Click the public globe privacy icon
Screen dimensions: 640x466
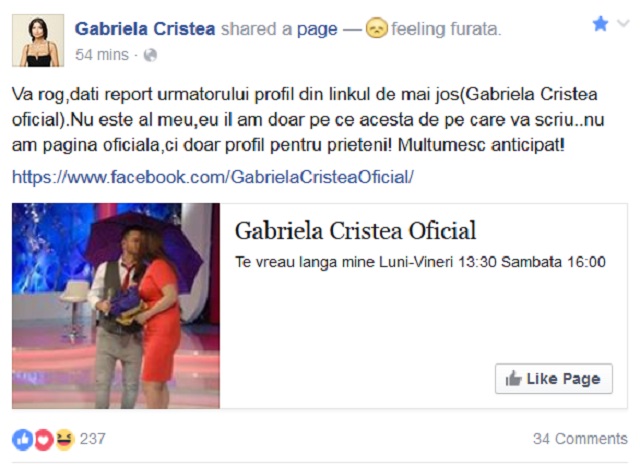coord(150,55)
